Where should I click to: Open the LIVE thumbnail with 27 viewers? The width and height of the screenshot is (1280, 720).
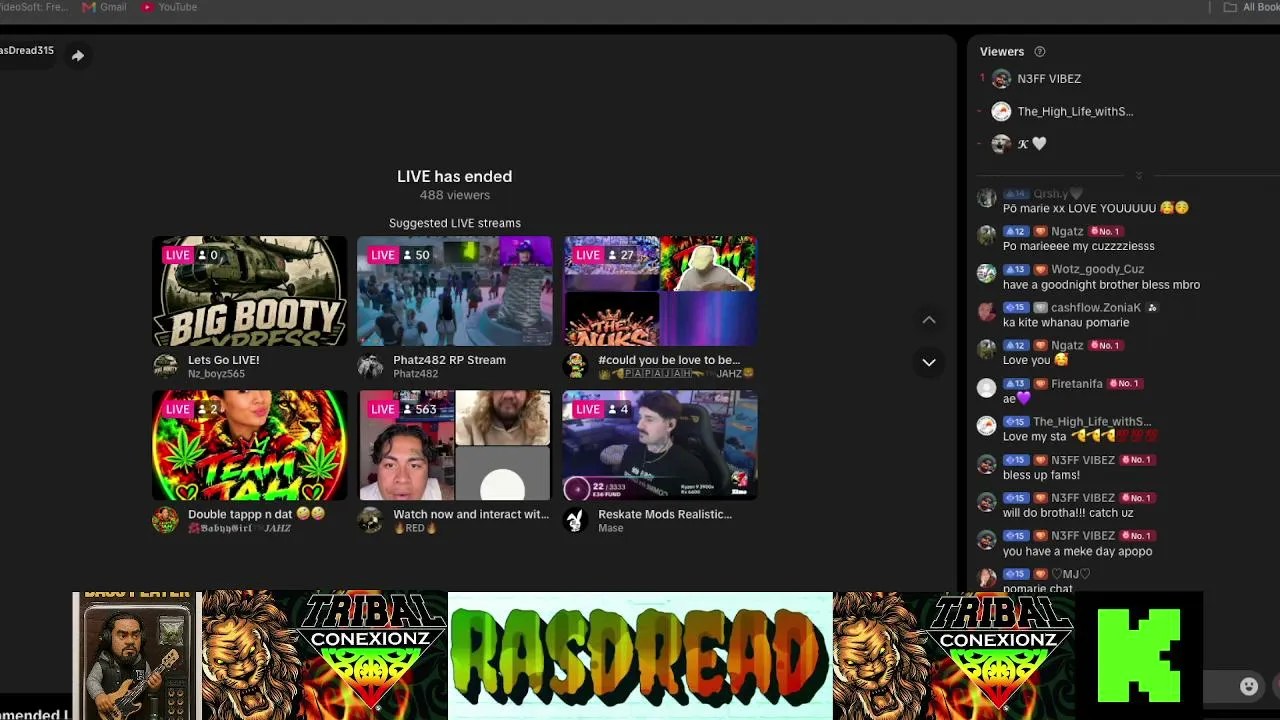click(x=660, y=291)
